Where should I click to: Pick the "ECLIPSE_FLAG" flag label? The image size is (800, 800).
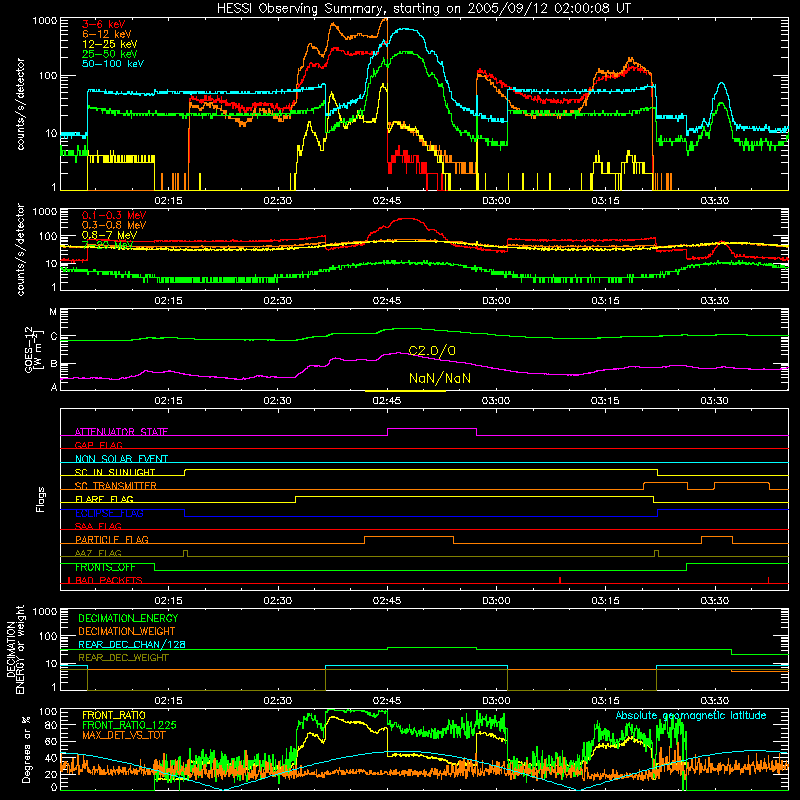pos(109,513)
